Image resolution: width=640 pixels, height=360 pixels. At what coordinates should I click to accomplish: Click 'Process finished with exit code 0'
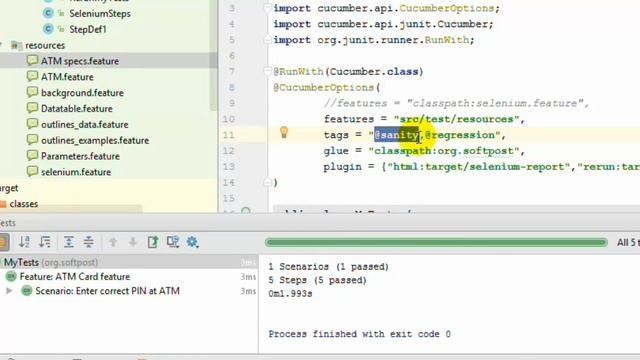point(360,334)
